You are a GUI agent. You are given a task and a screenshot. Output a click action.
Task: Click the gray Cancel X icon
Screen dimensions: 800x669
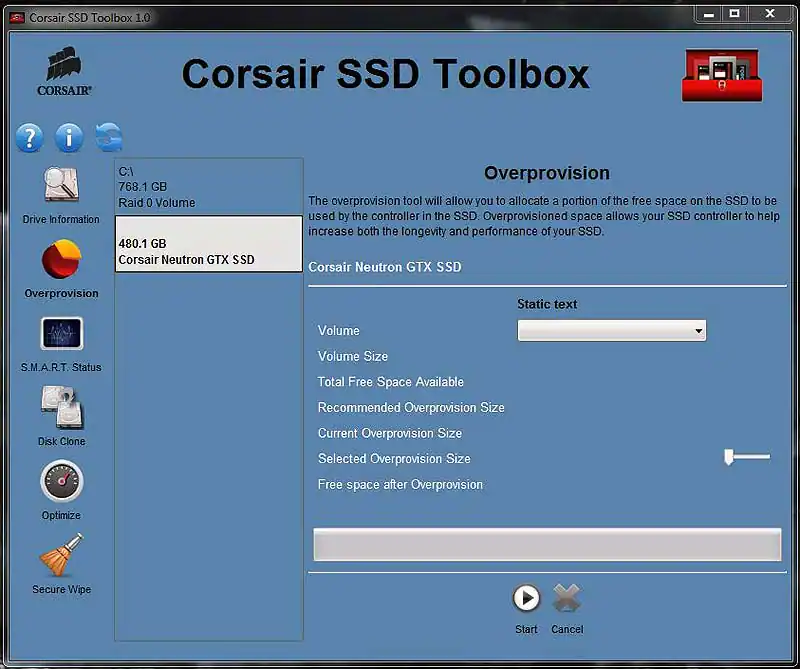567,598
